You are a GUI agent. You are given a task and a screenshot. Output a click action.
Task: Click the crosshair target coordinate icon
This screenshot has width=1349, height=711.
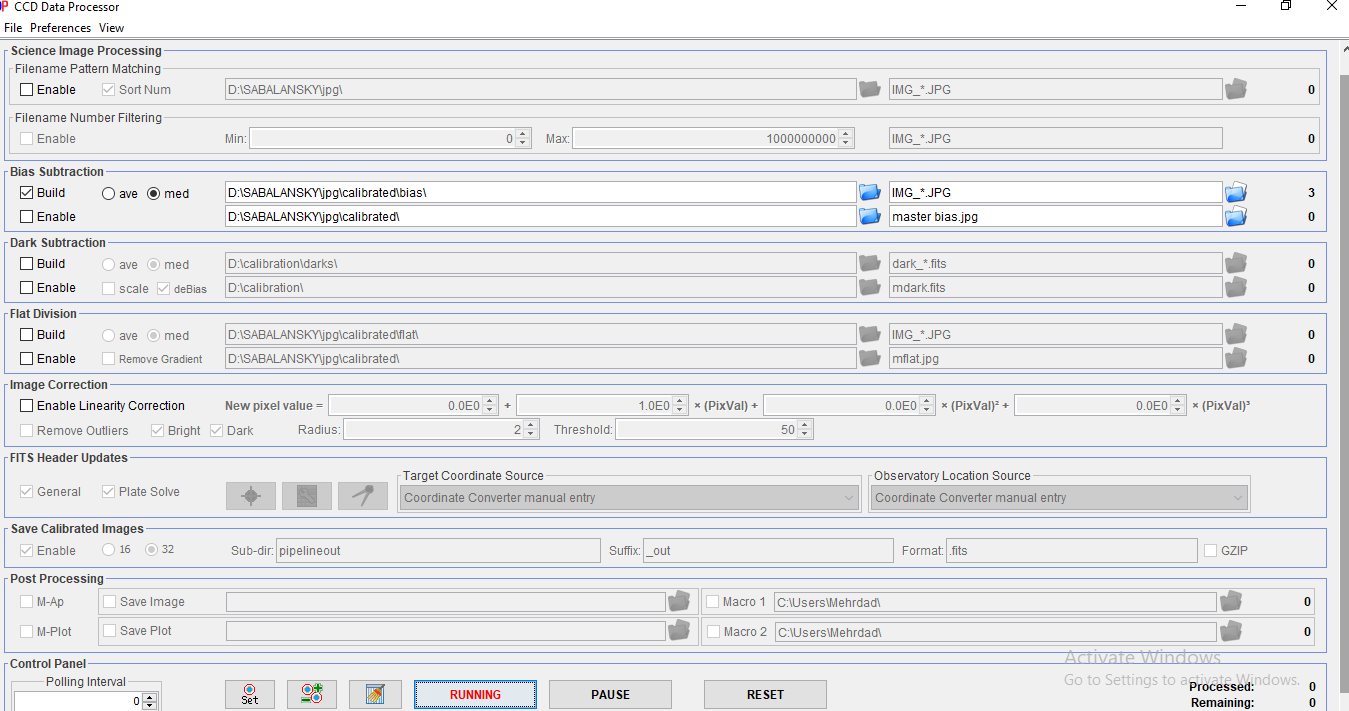[251, 496]
